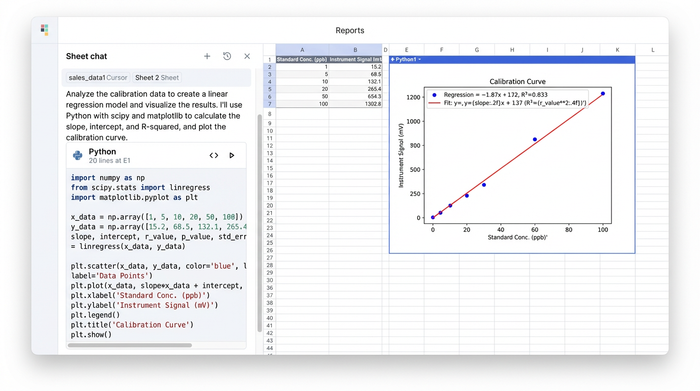Click cell A7 containing 100

pyautogui.click(x=302, y=104)
